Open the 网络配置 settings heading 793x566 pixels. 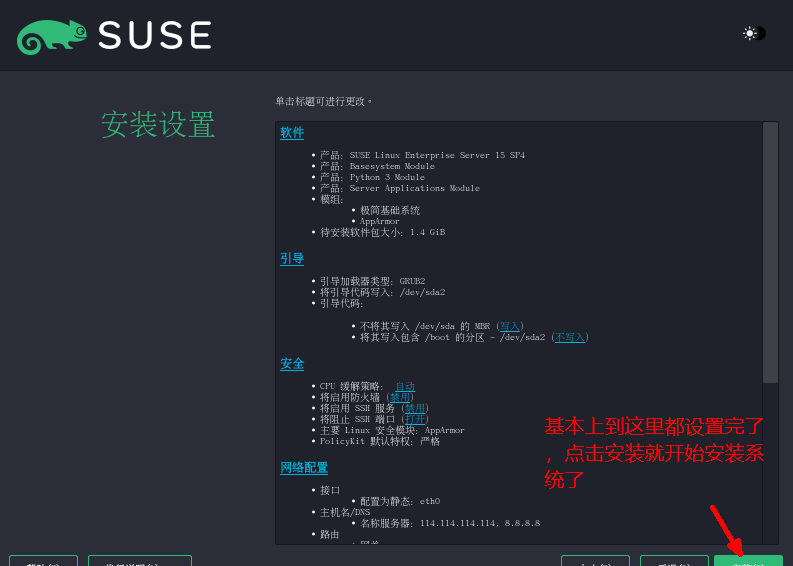tap(304, 467)
